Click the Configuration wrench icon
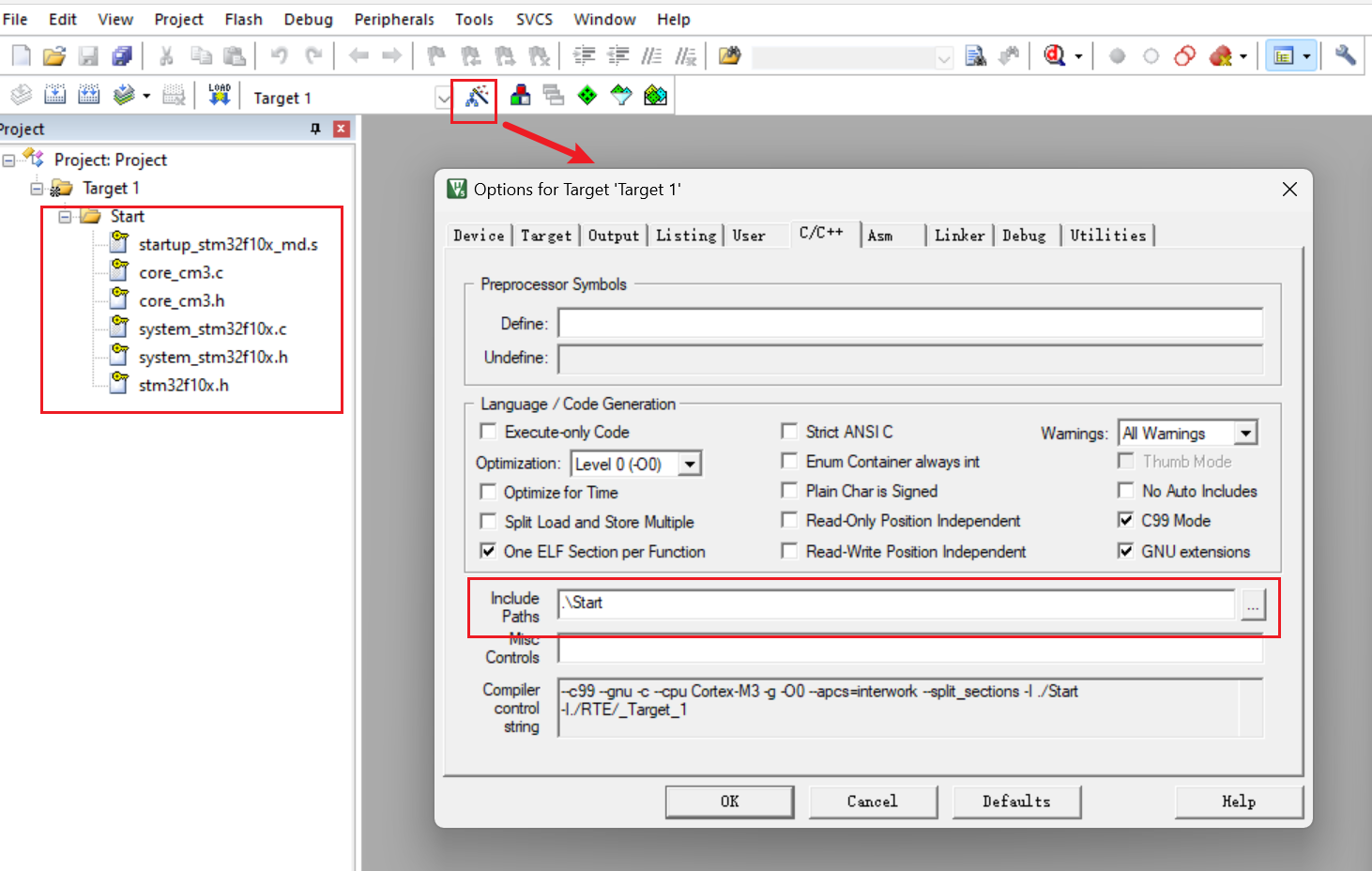The image size is (1372, 871). click(1345, 55)
